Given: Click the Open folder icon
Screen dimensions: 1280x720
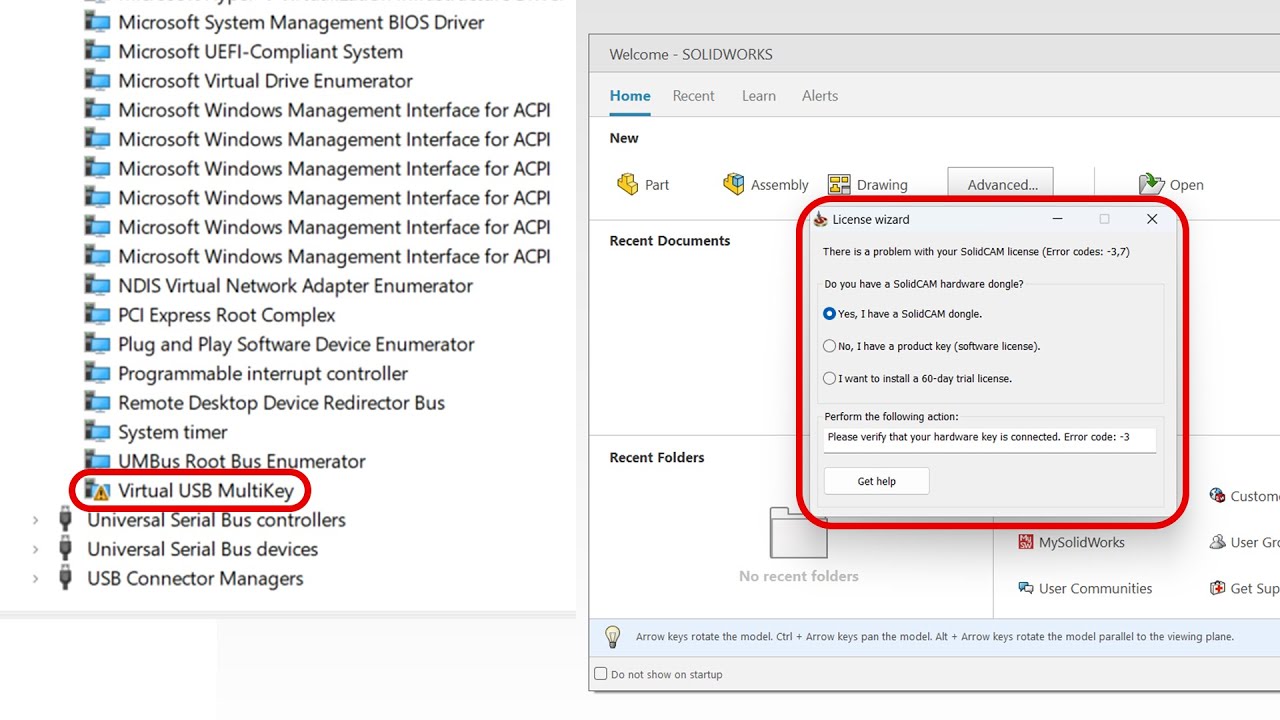Looking at the screenshot, I should (1152, 184).
